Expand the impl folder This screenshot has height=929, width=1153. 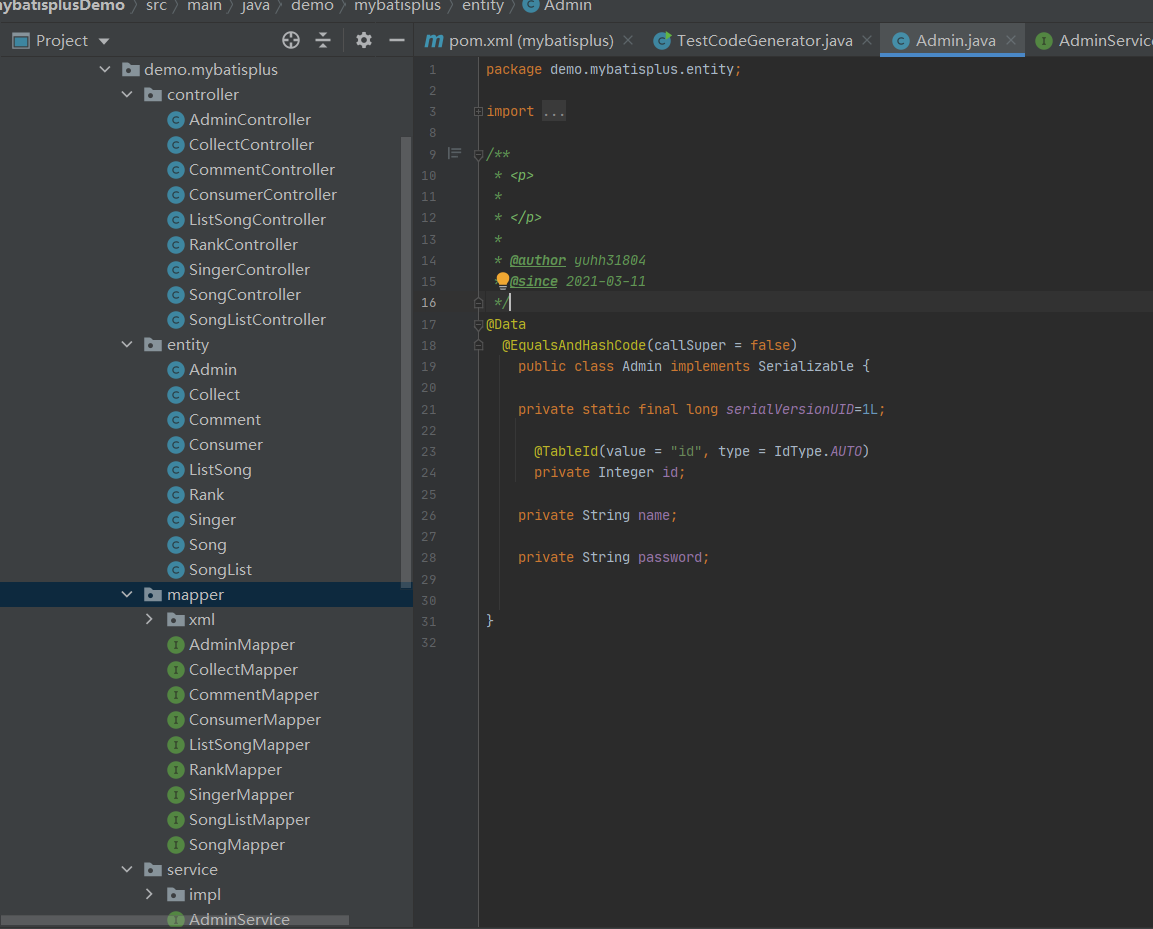click(x=149, y=894)
